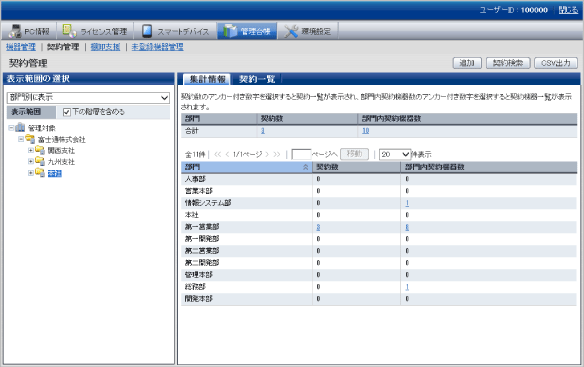
Task: Click the CSV出力 button
Action: [x=556, y=63]
